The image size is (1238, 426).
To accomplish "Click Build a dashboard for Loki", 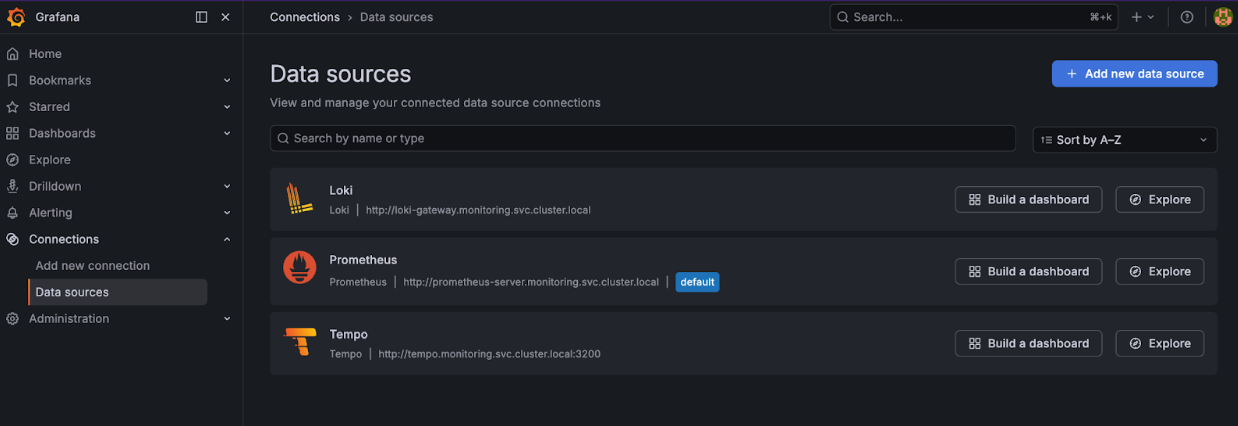I will pyautogui.click(x=1028, y=199).
